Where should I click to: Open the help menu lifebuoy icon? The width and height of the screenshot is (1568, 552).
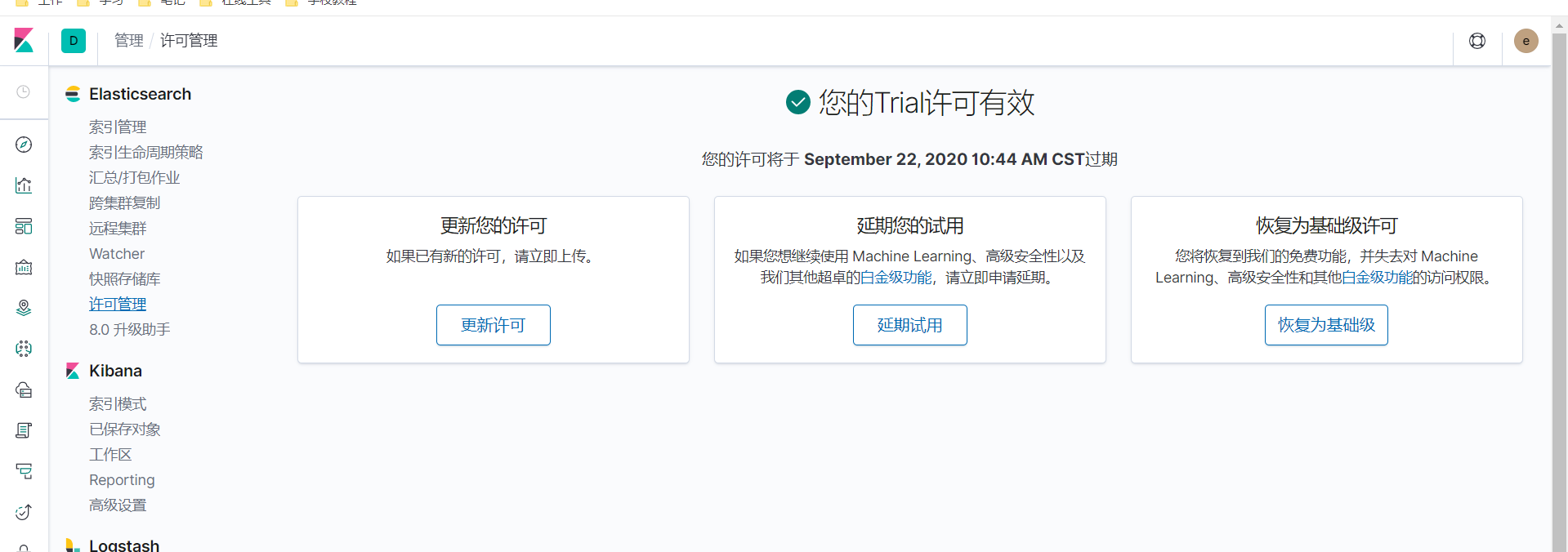coord(1477,41)
